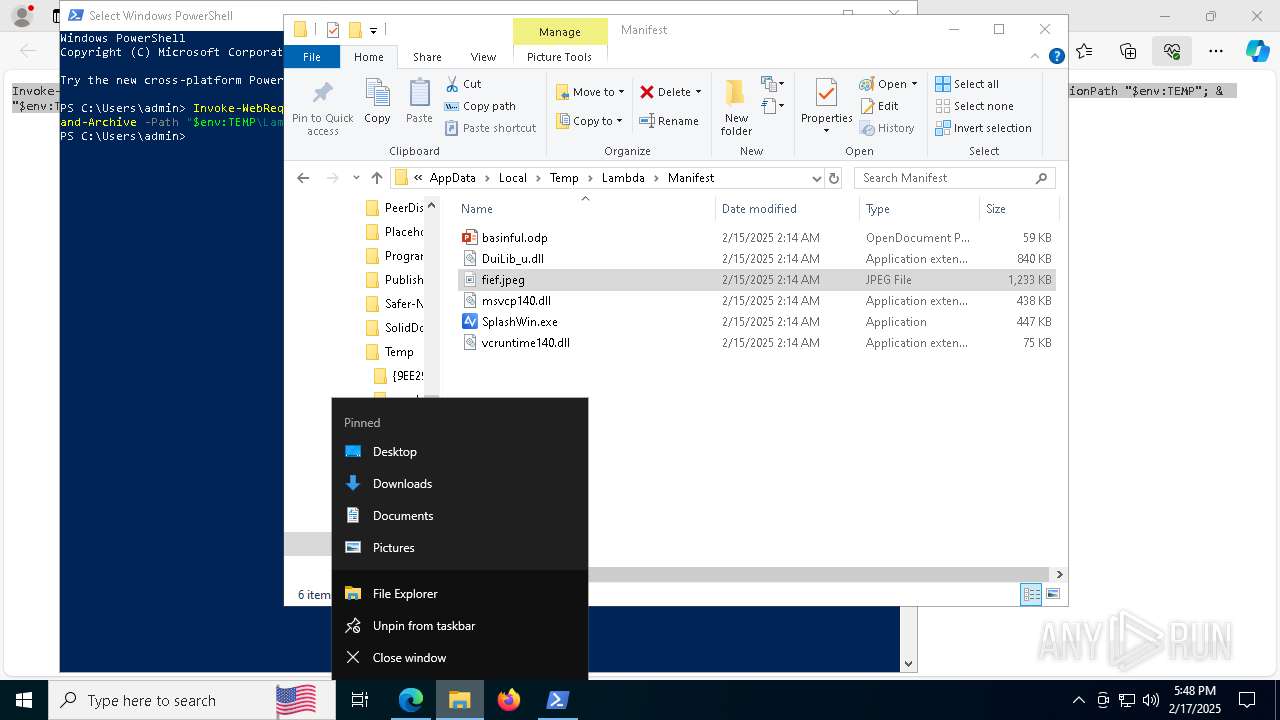This screenshot has width=1280, height=720.
Task: Click Unpin from taskbar
Action: click(x=460, y=626)
